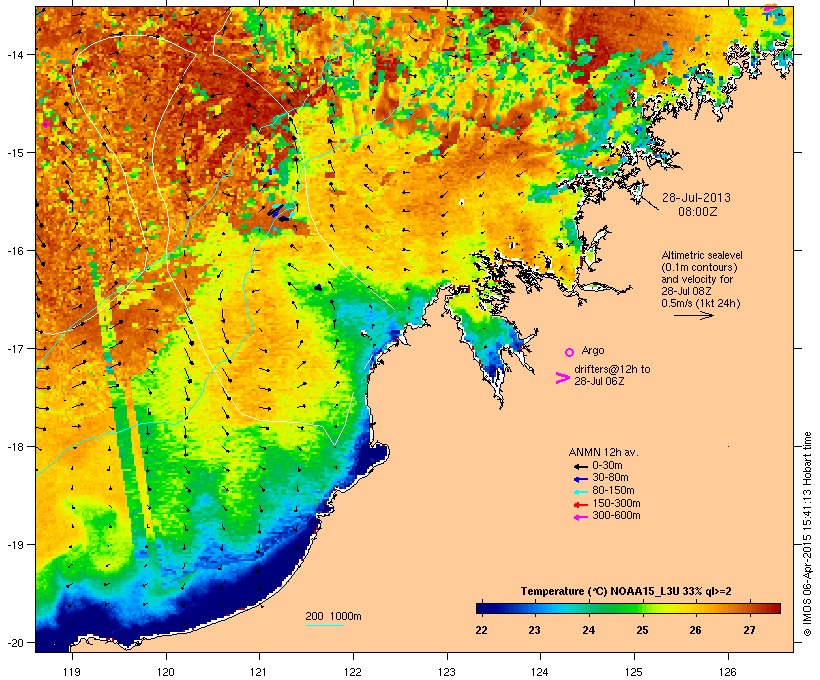The height and width of the screenshot is (680, 820).
Task: Click the '80-150m' depth label
Action: coord(613,490)
